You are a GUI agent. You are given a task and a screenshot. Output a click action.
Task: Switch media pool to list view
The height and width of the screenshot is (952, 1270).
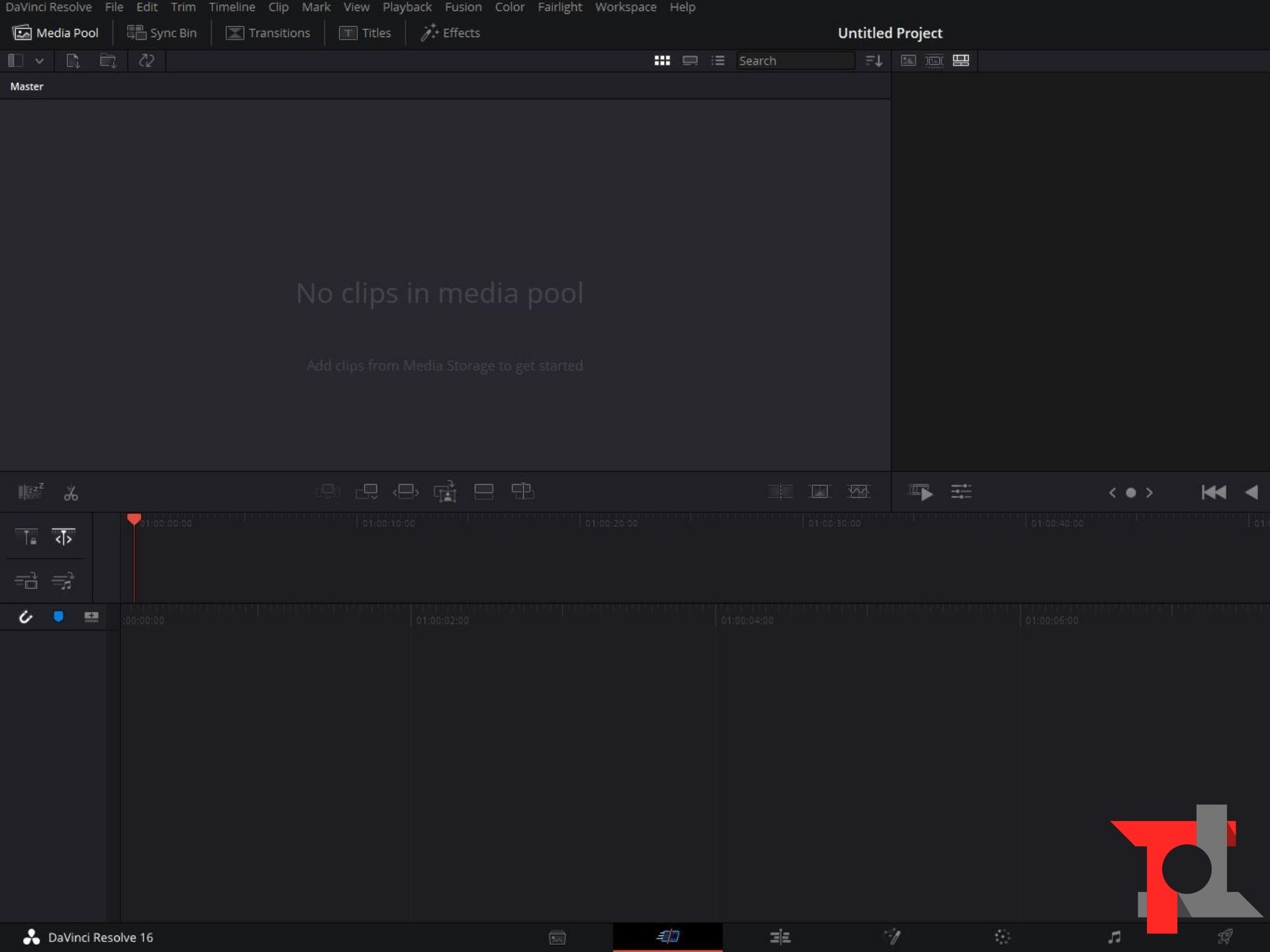click(x=718, y=61)
